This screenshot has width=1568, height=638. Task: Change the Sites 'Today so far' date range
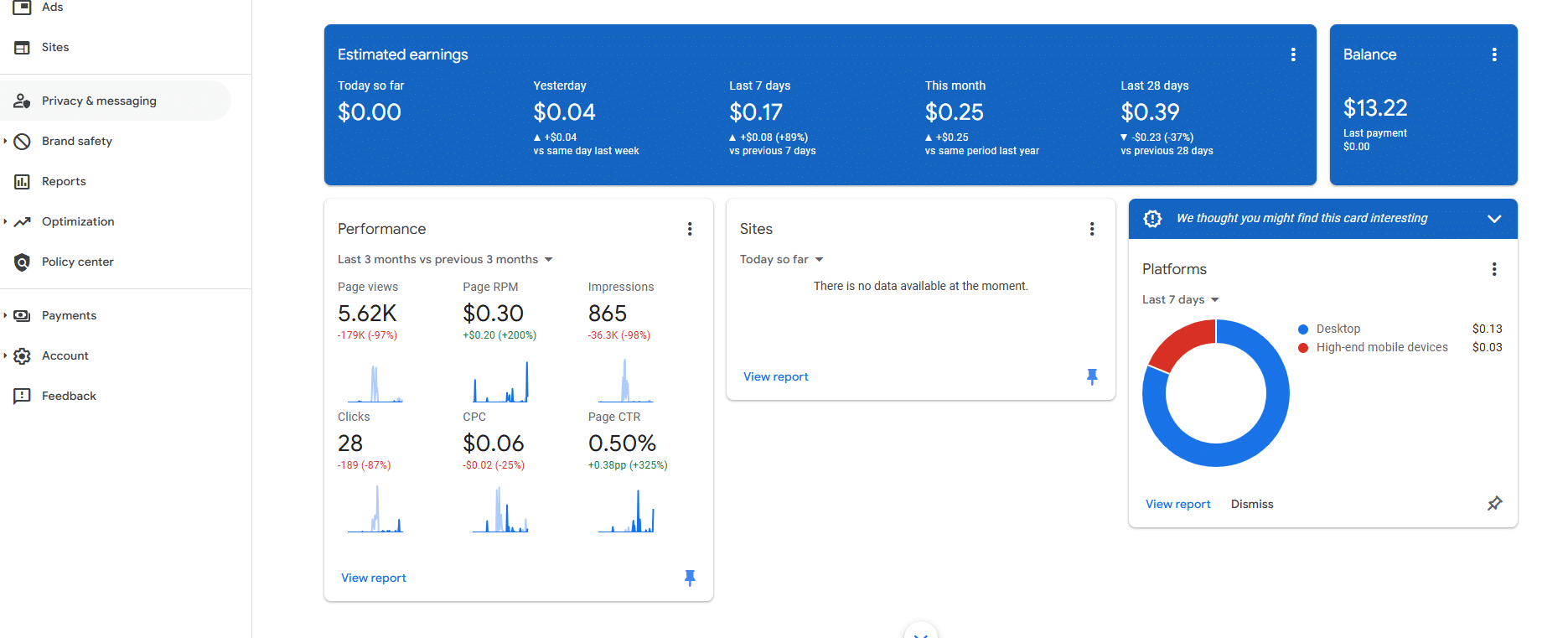pyautogui.click(x=781, y=259)
